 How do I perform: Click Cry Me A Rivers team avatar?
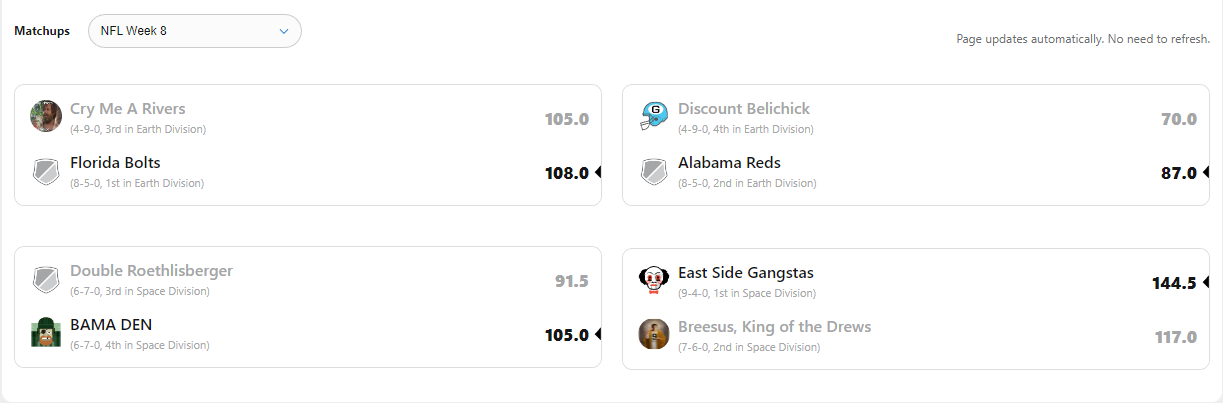click(46, 116)
